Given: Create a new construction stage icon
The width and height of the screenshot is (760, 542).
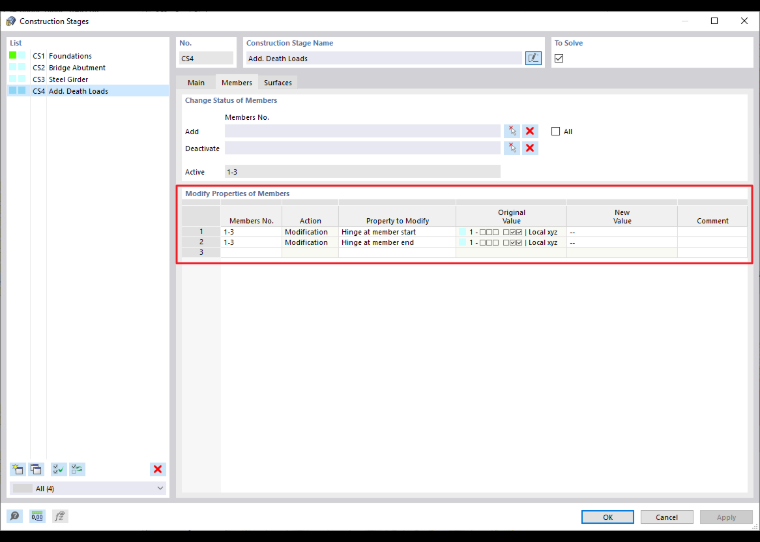Looking at the screenshot, I should 18,469.
